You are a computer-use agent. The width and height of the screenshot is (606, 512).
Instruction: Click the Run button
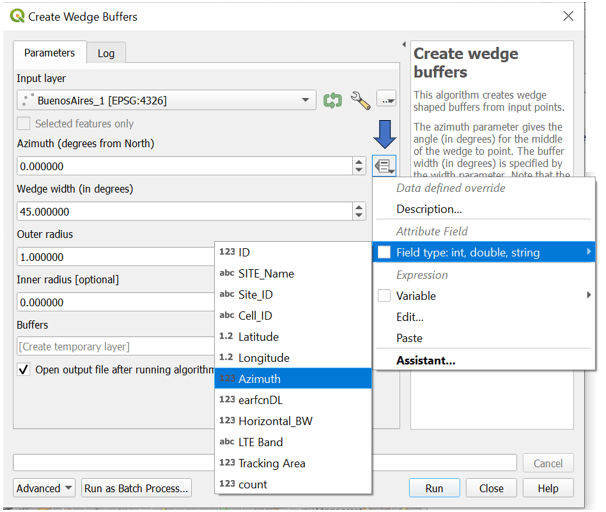[x=434, y=489]
